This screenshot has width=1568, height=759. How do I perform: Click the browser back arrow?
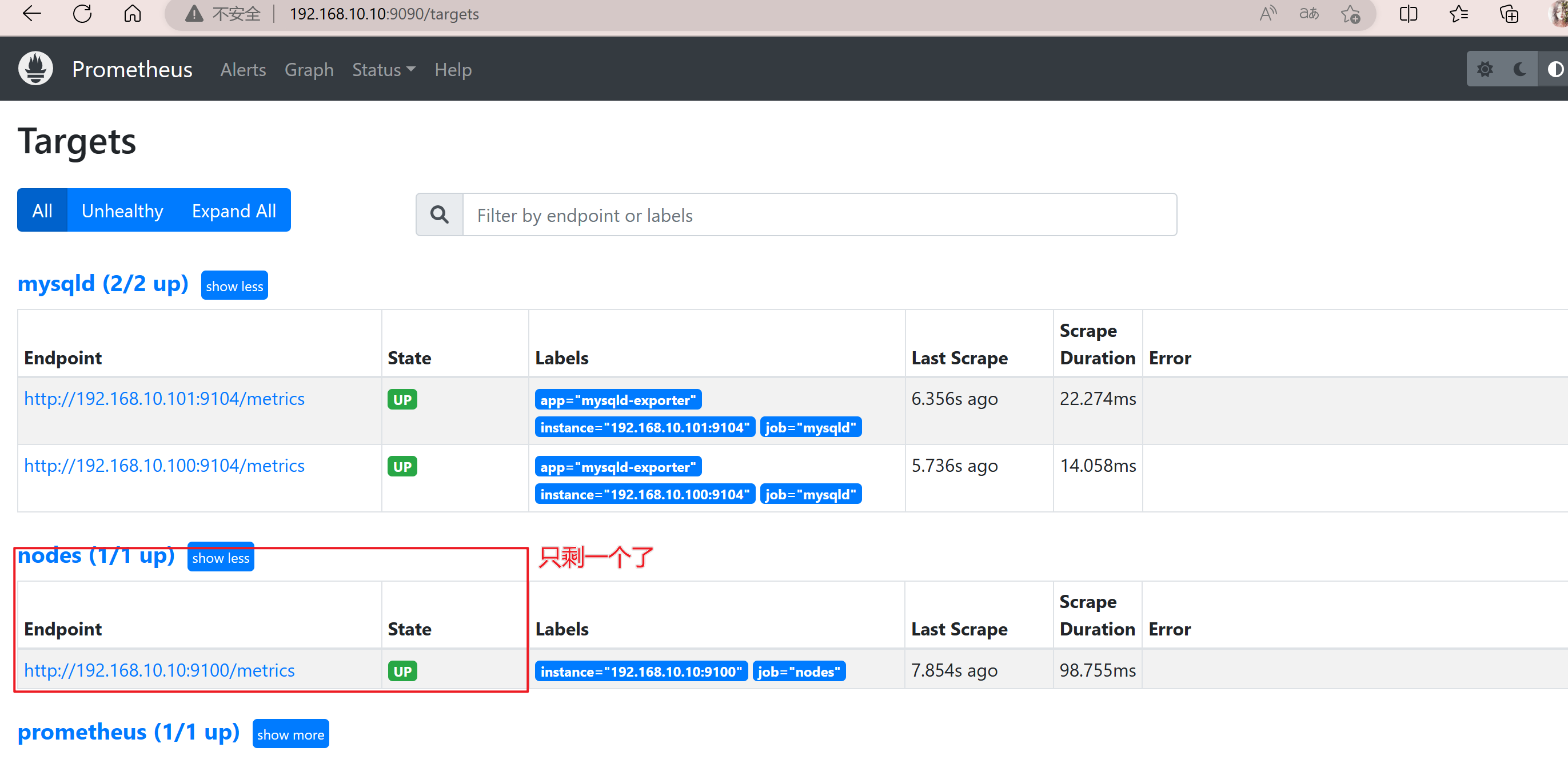point(31,13)
